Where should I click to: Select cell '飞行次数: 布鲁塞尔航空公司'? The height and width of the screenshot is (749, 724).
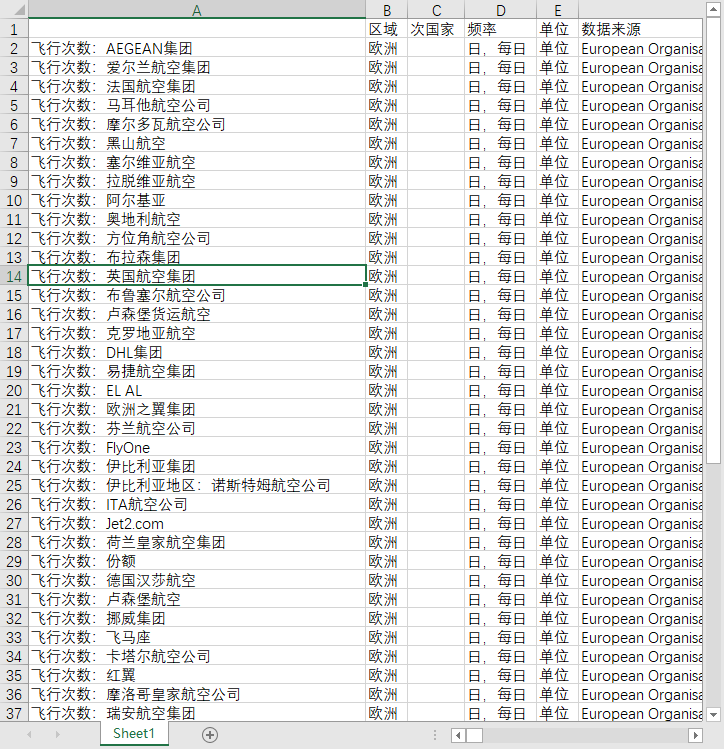(197, 295)
